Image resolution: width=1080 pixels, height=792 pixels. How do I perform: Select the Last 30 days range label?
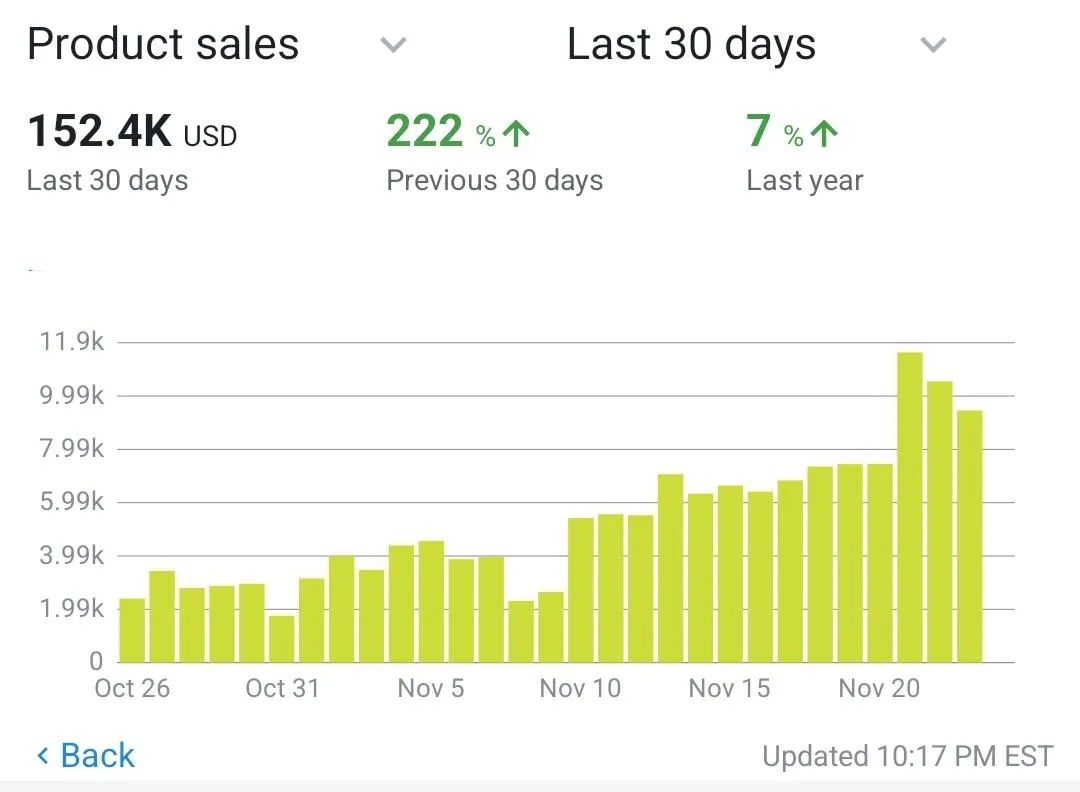691,45
